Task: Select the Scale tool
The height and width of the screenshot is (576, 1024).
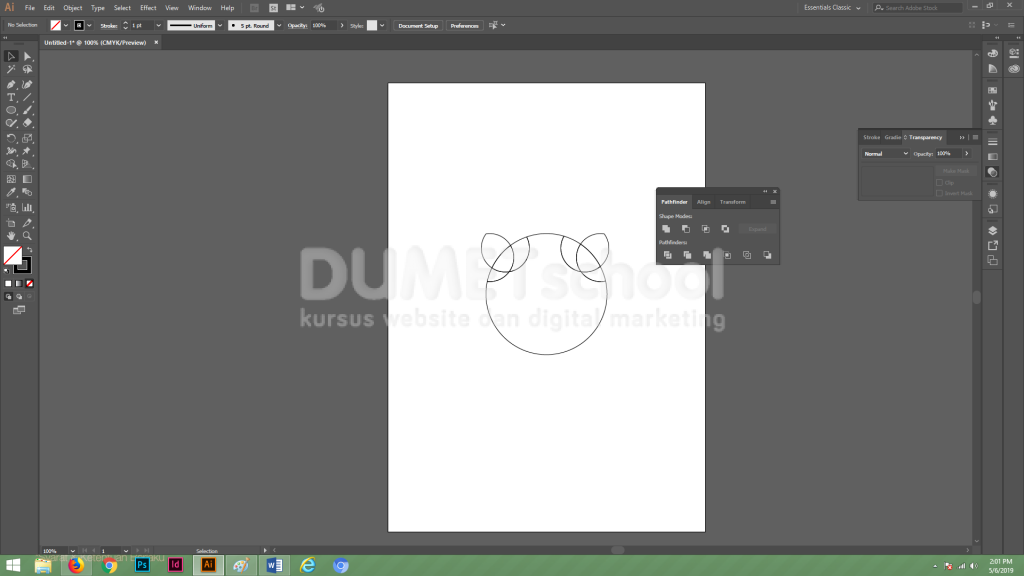Action: tap(27, 138)
